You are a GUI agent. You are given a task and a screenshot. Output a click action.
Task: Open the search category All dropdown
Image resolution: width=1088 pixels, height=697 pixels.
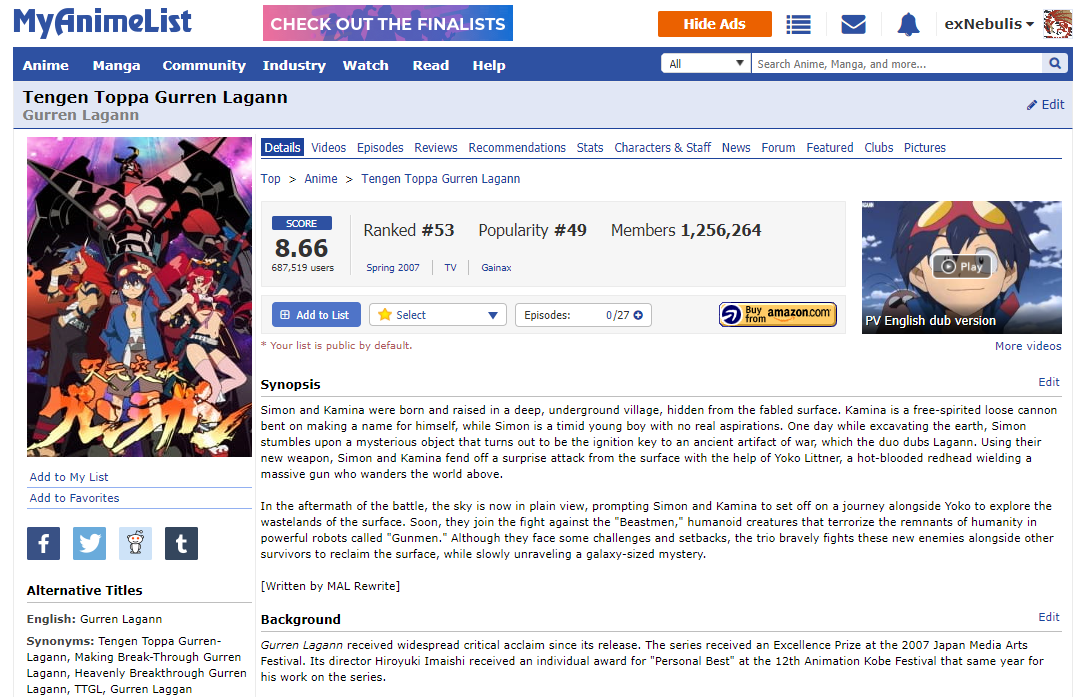click(706, 63)
